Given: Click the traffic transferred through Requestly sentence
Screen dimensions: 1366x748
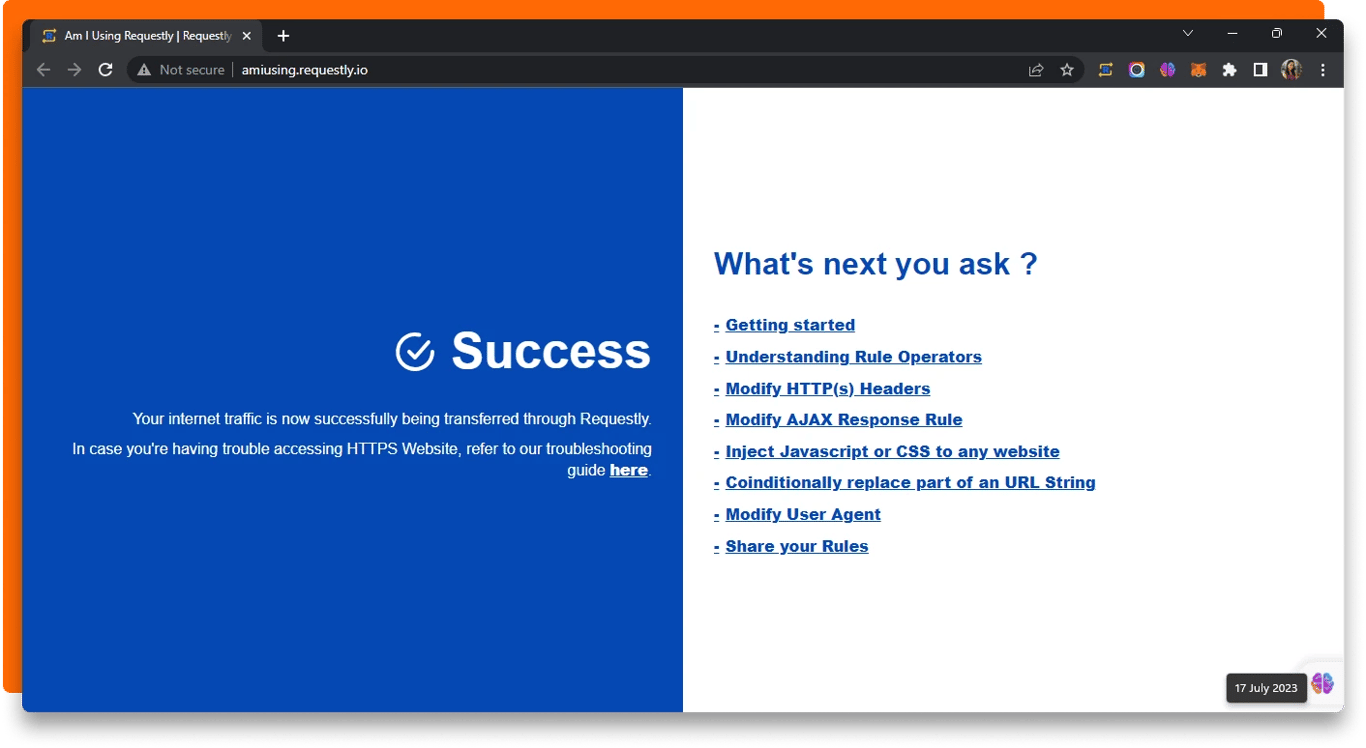Looking at the screenshot, I should coord(392,419).
